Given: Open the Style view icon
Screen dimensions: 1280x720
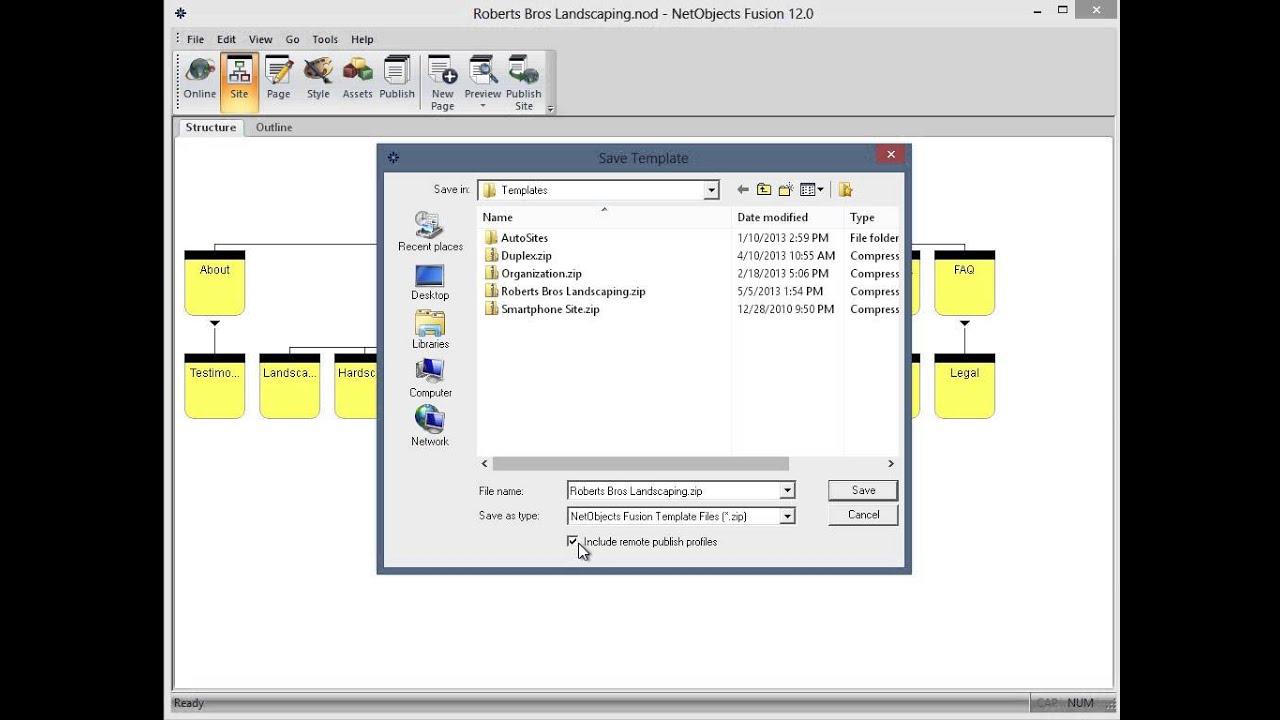Looking at the screenshot, I should (x=318, y=79).
